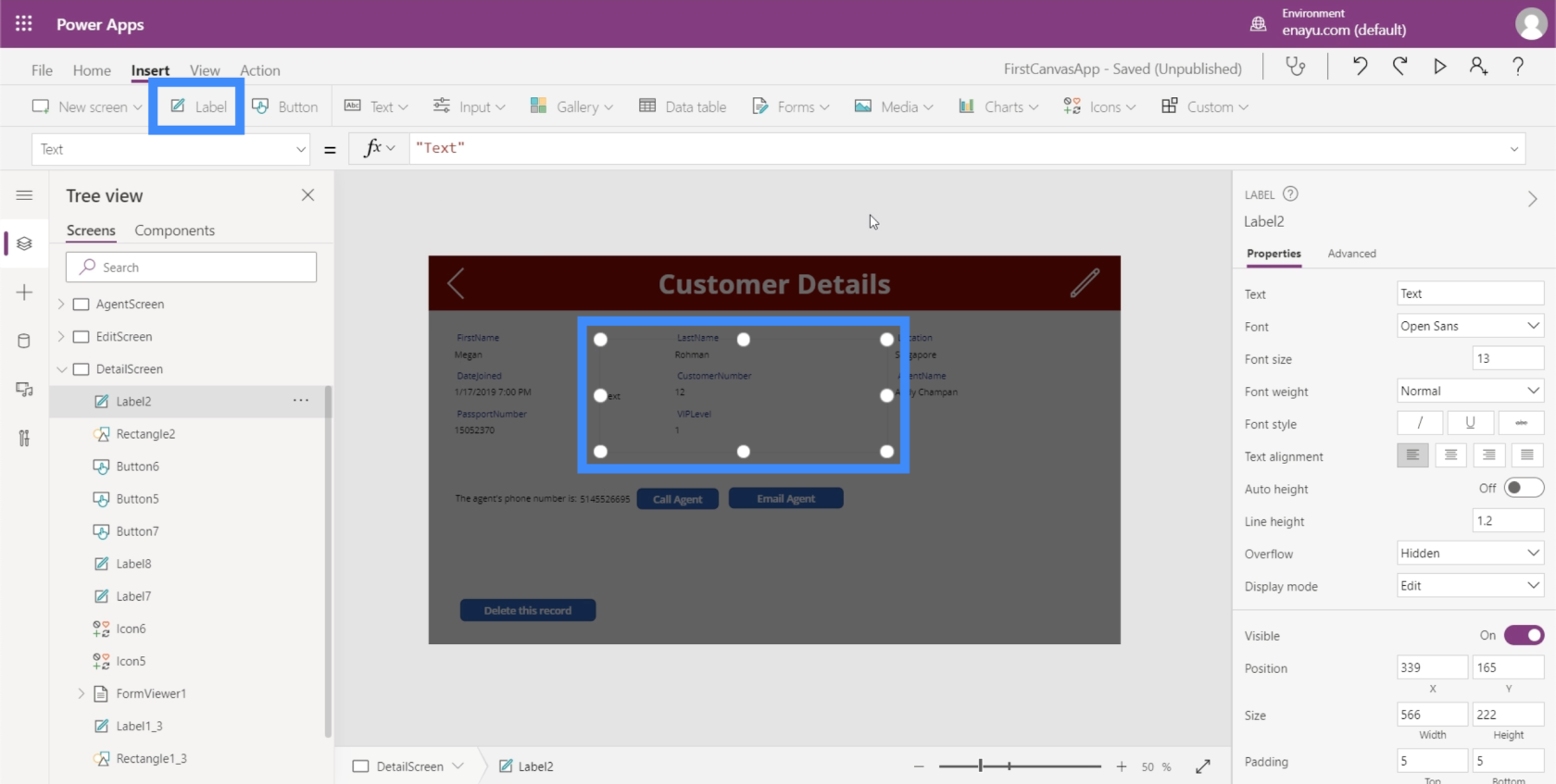
Task: Close the Tree view panel
Action: tap(307, 195)
